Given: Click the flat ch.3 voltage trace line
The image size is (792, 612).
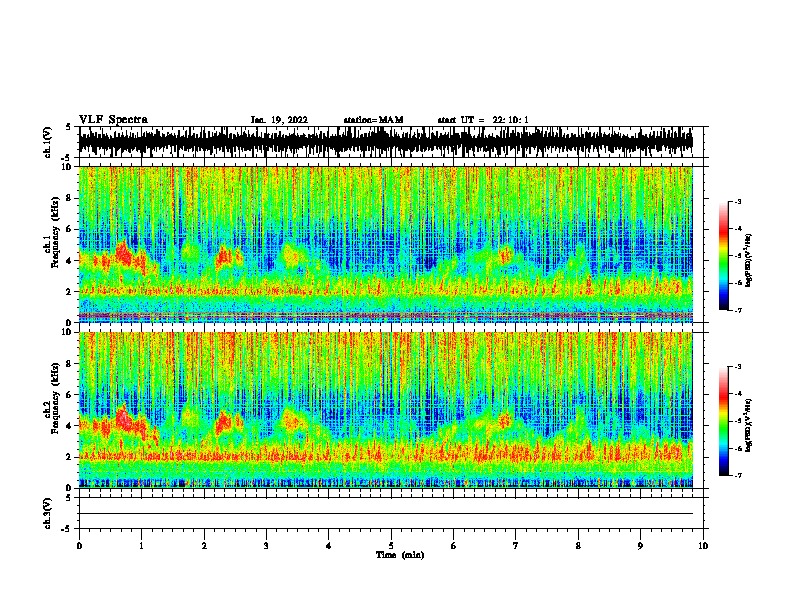Looking at the screenshot, I should pyautogui.click(x=386, y=514).
